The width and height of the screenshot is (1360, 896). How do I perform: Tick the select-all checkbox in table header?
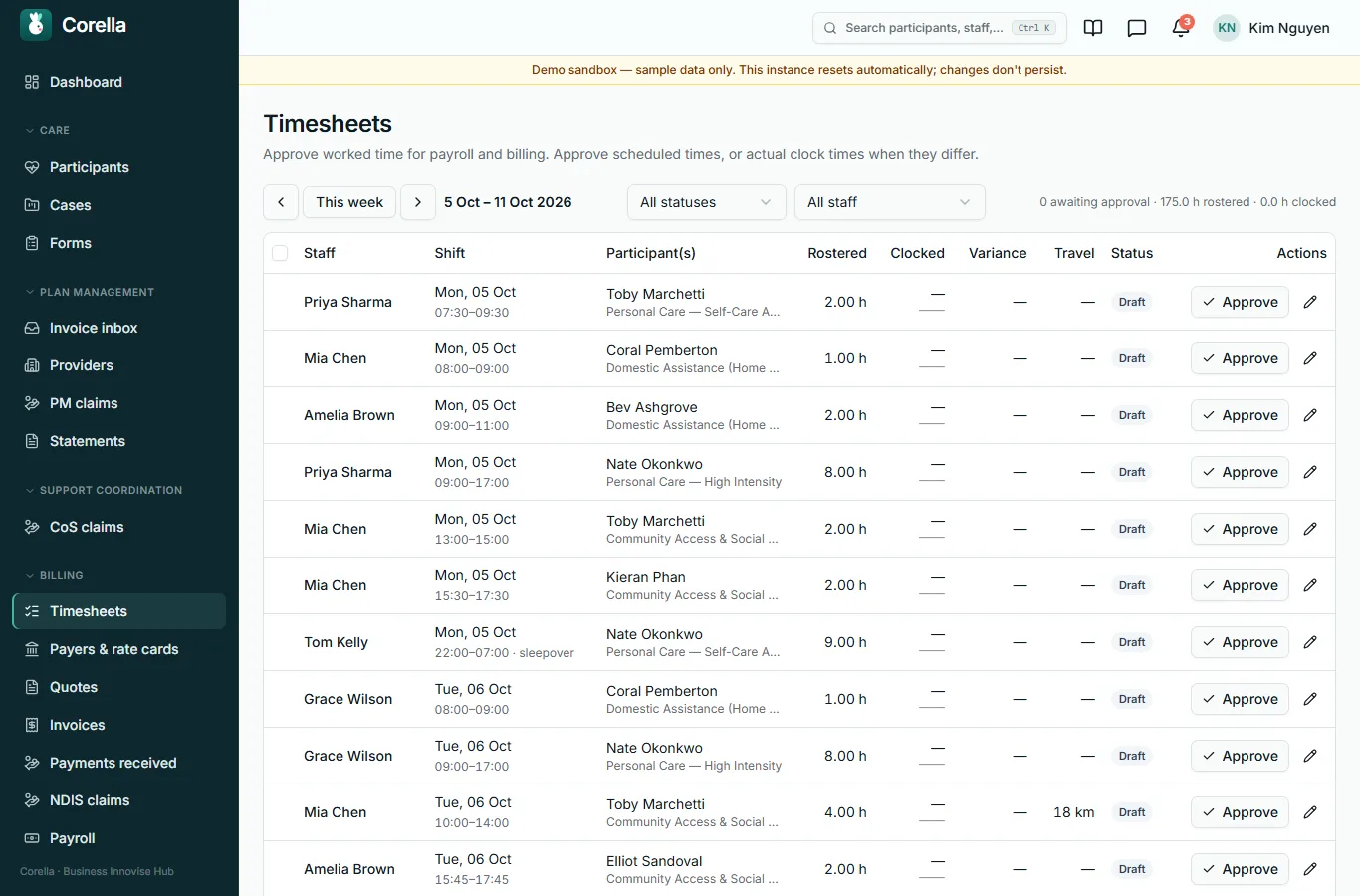point(280,253)
